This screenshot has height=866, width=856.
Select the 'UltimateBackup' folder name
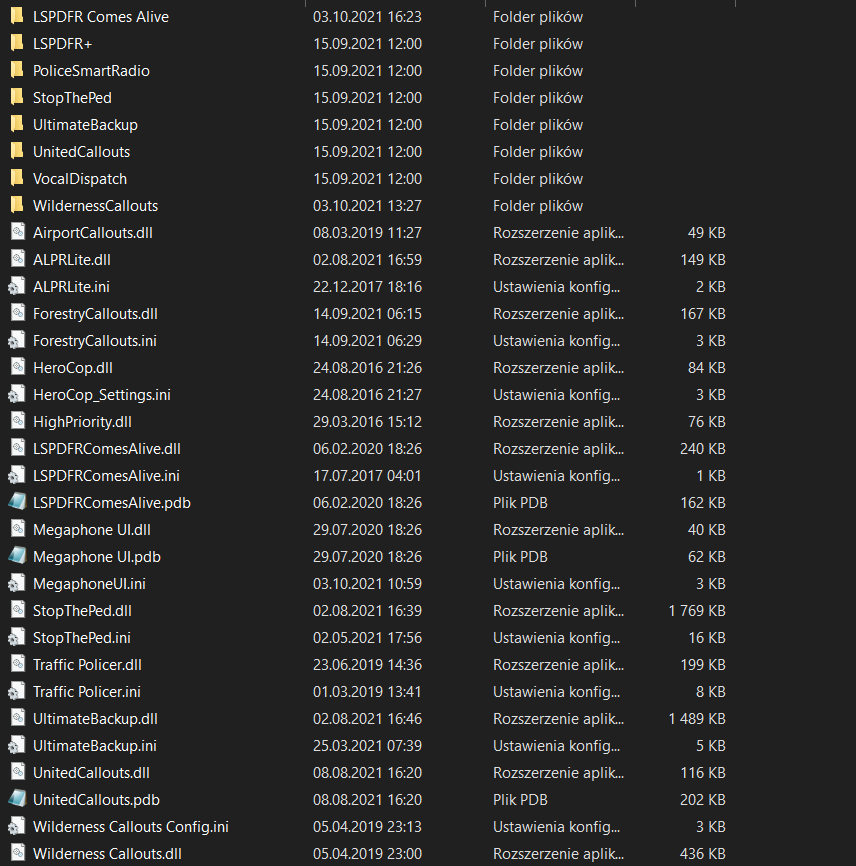click(x=85, y=125)
